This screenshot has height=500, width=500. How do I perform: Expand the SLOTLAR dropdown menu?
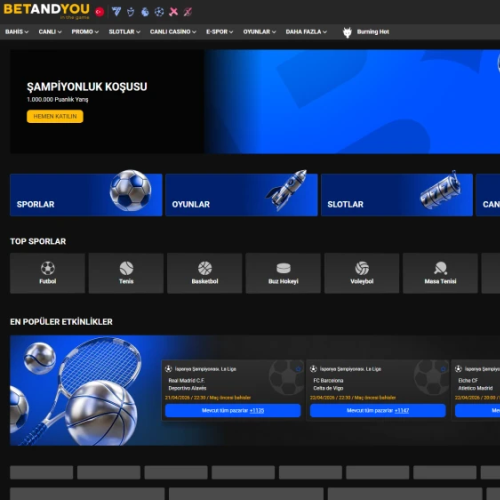tap(124, 32)
